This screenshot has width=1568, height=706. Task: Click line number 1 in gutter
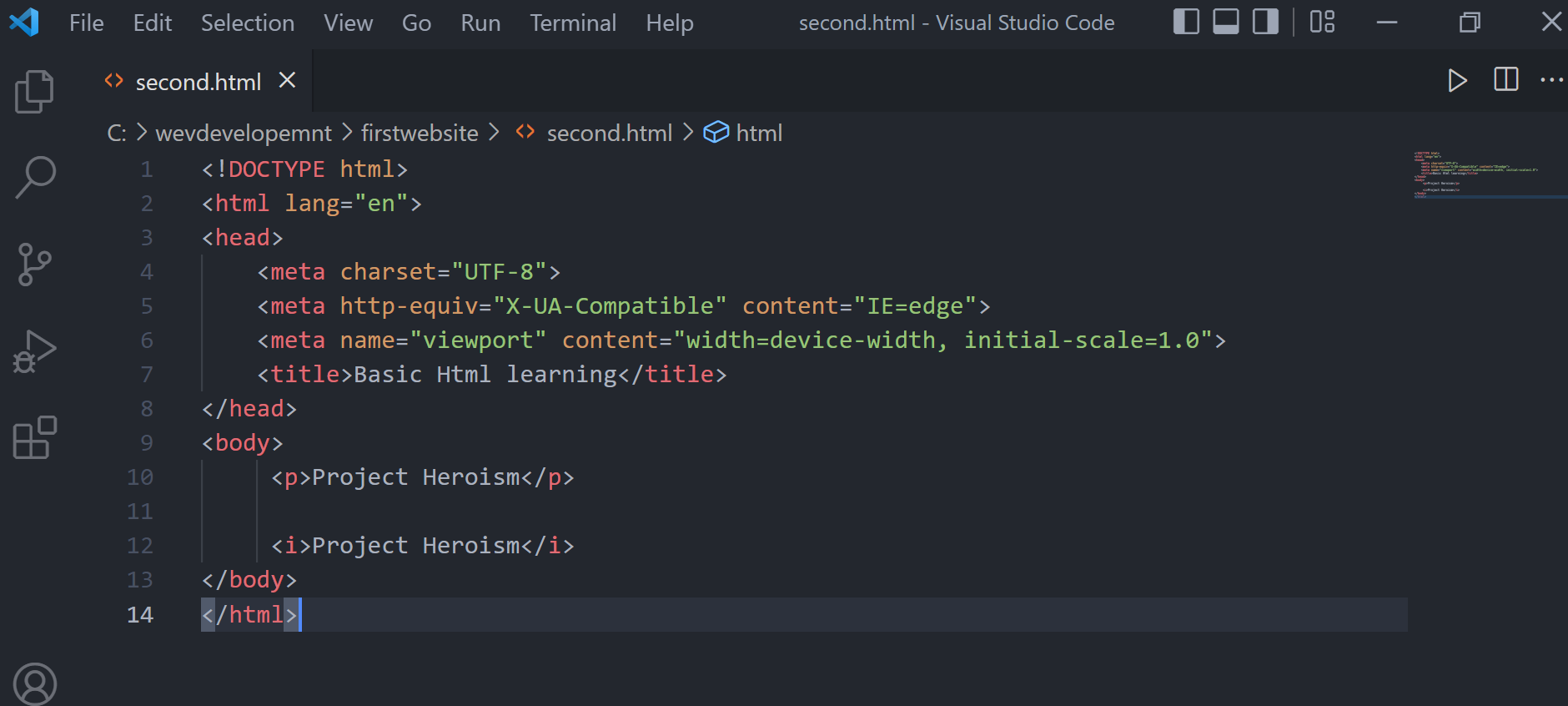coord(147,169)
